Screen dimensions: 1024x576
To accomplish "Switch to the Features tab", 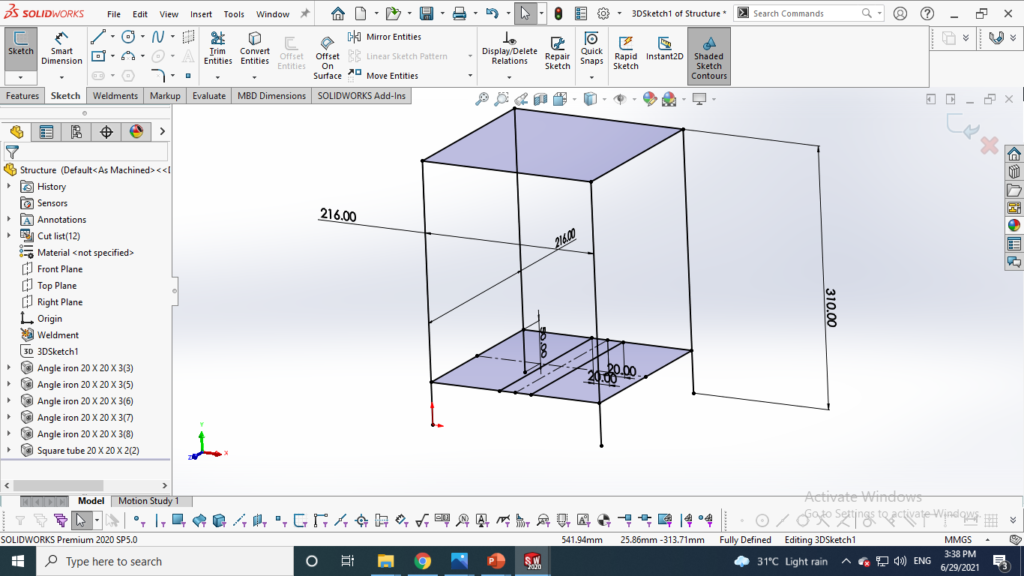I will [x=22, y=95].
